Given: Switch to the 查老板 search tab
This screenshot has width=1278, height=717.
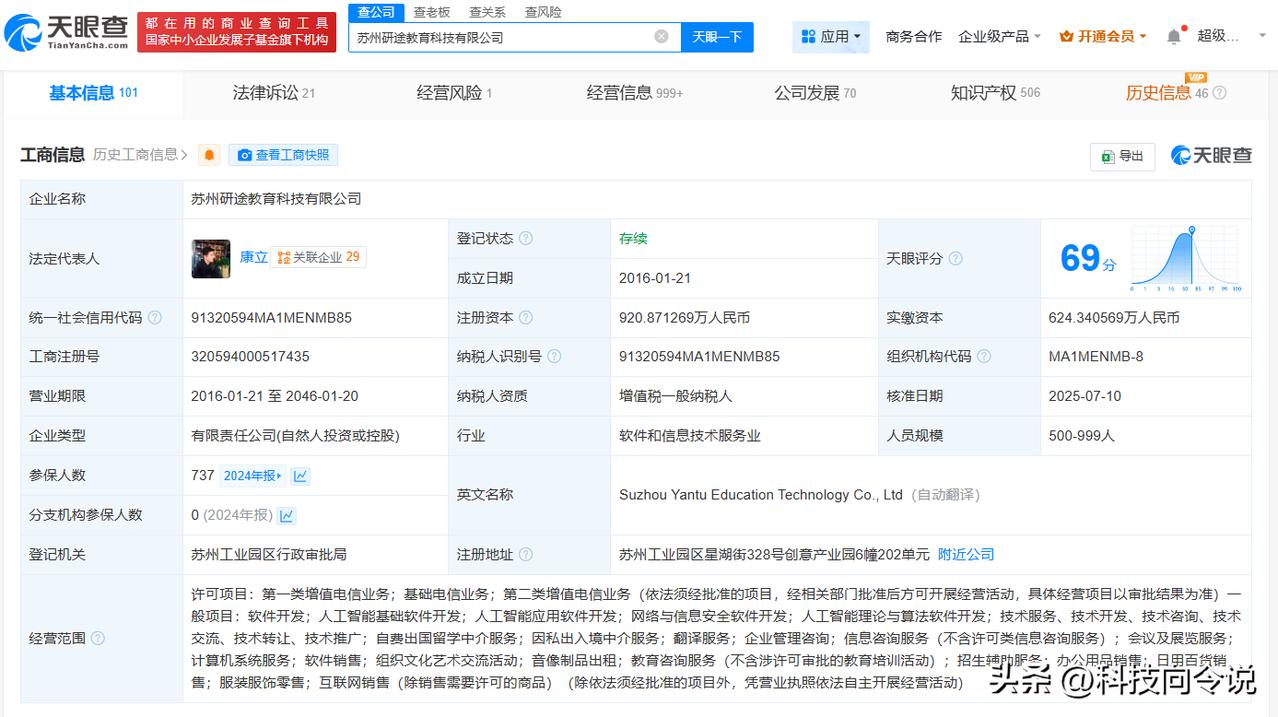Looking at the screenshot, I should tap(432, 12).
